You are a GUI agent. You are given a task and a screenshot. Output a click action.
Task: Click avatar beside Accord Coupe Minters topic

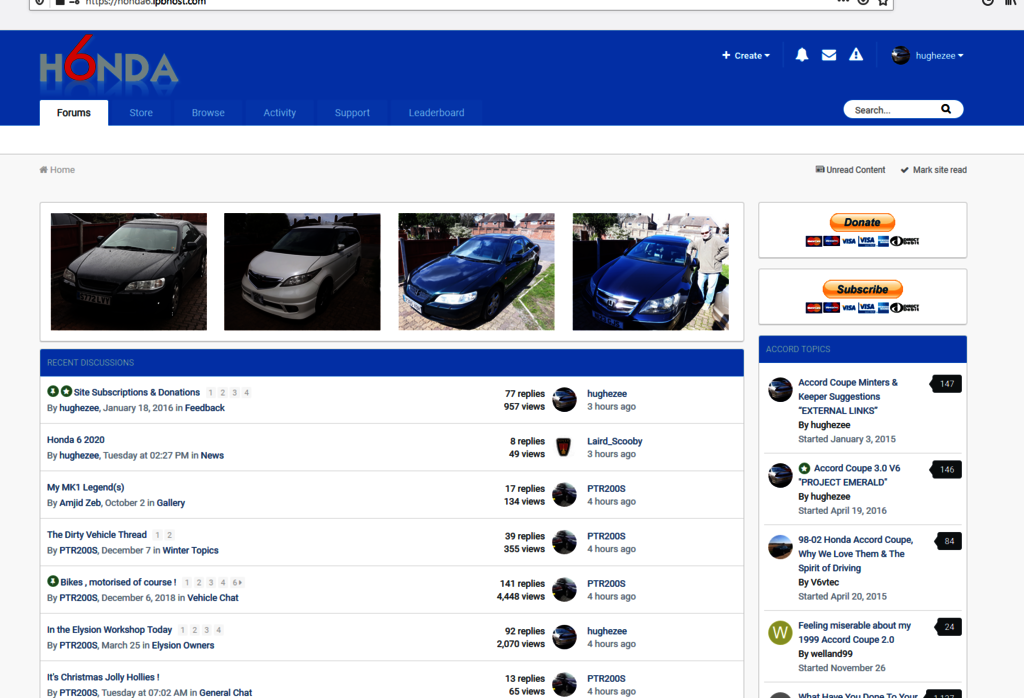[780, 390]
